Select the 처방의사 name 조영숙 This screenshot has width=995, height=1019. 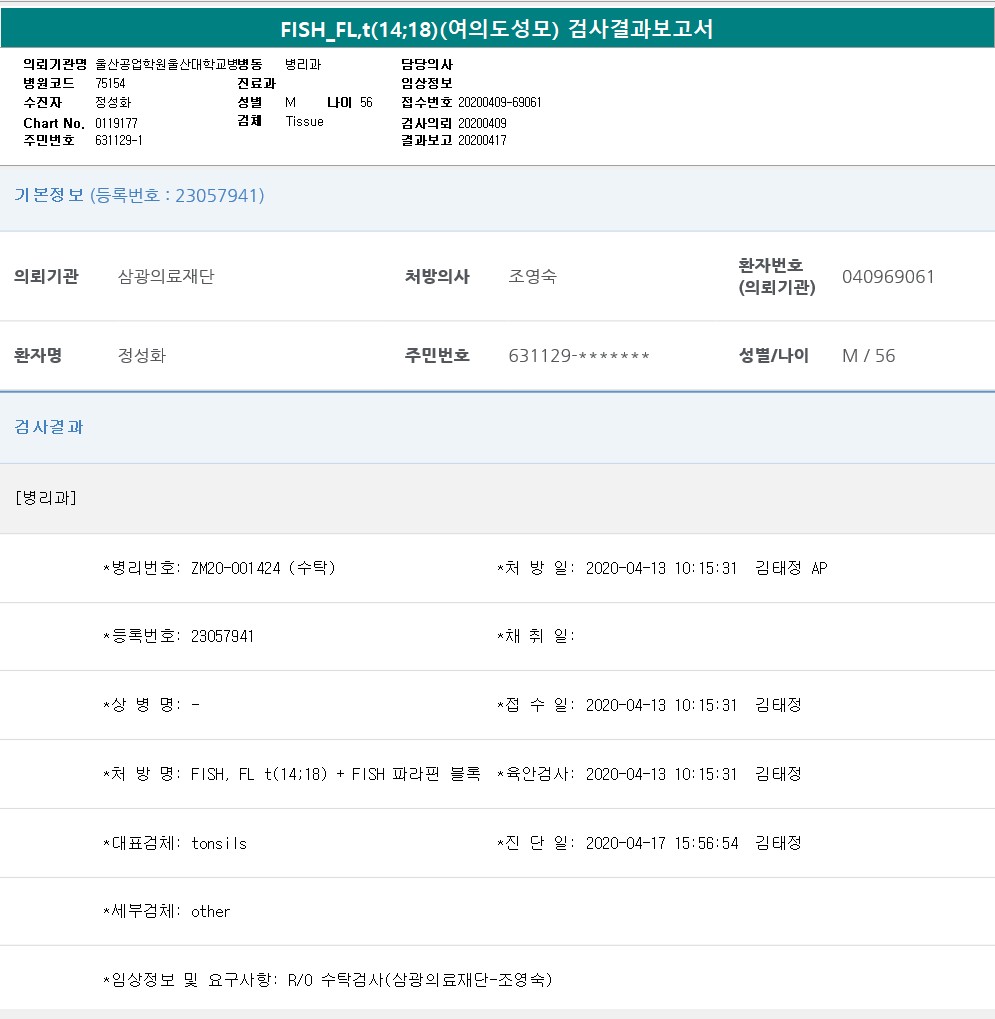[533, 277]
